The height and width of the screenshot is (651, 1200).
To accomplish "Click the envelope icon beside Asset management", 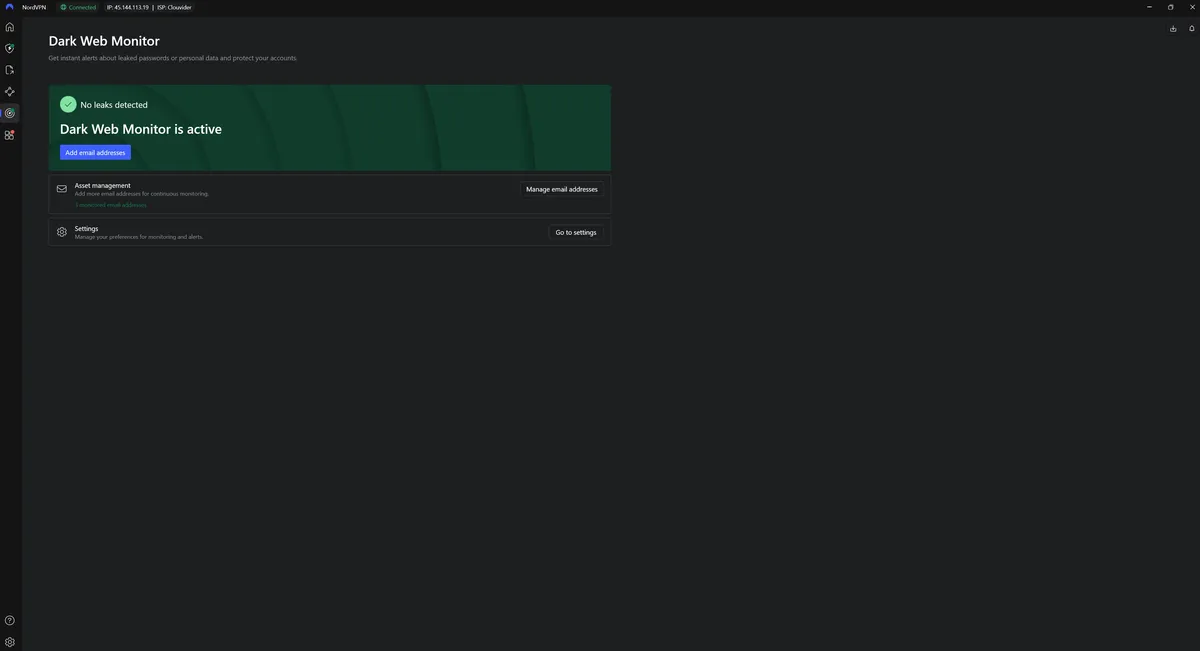I will point(62,188).
